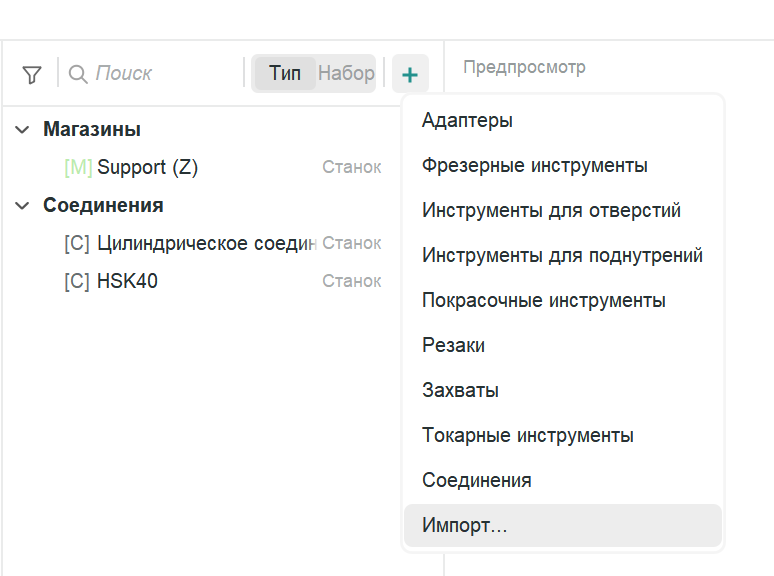The image size is (774, 576).
Task: Collapse the Соединения group
Action: click(22, 205)
